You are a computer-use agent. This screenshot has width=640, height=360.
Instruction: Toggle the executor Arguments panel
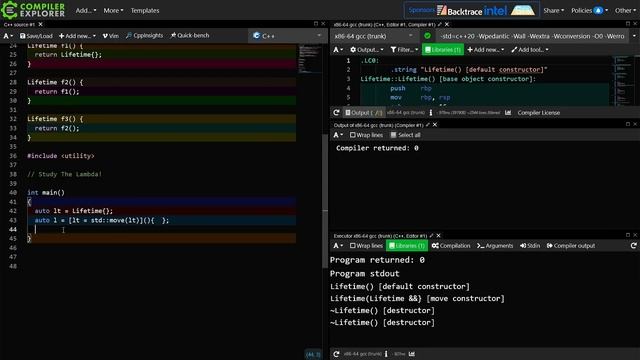click(x=495, y=246)
